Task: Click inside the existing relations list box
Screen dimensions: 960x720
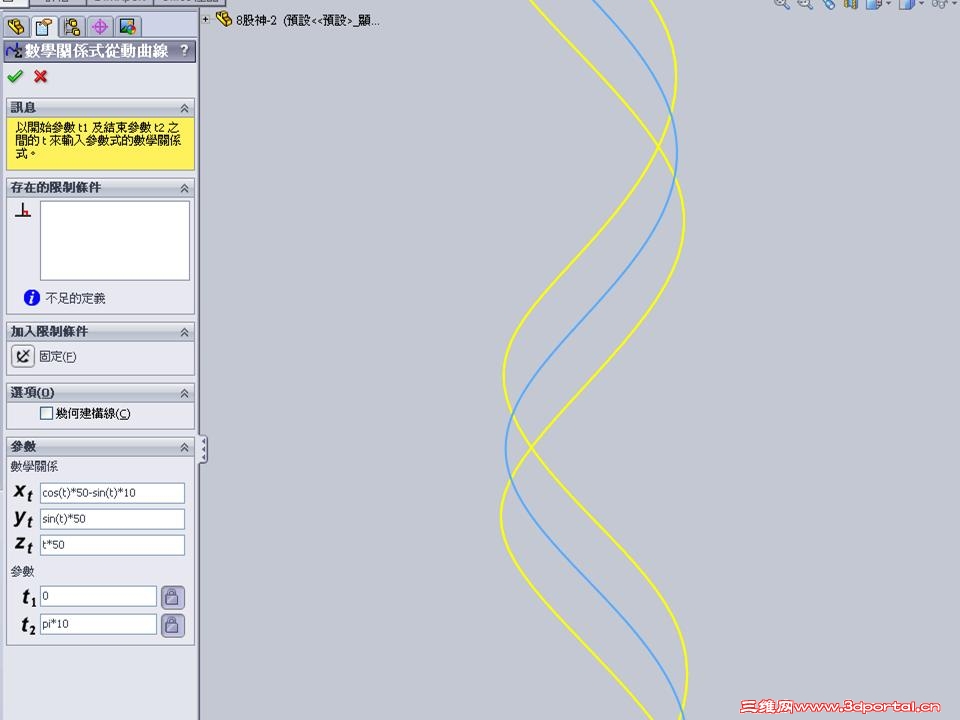Action: [x=114, y=241]
